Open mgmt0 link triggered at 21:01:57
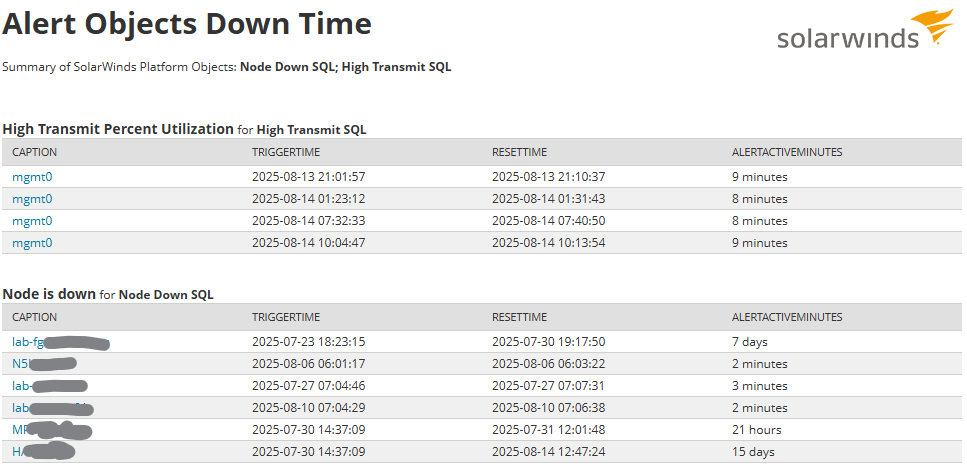This screenshot has width=967, height=473. point(32,177)
